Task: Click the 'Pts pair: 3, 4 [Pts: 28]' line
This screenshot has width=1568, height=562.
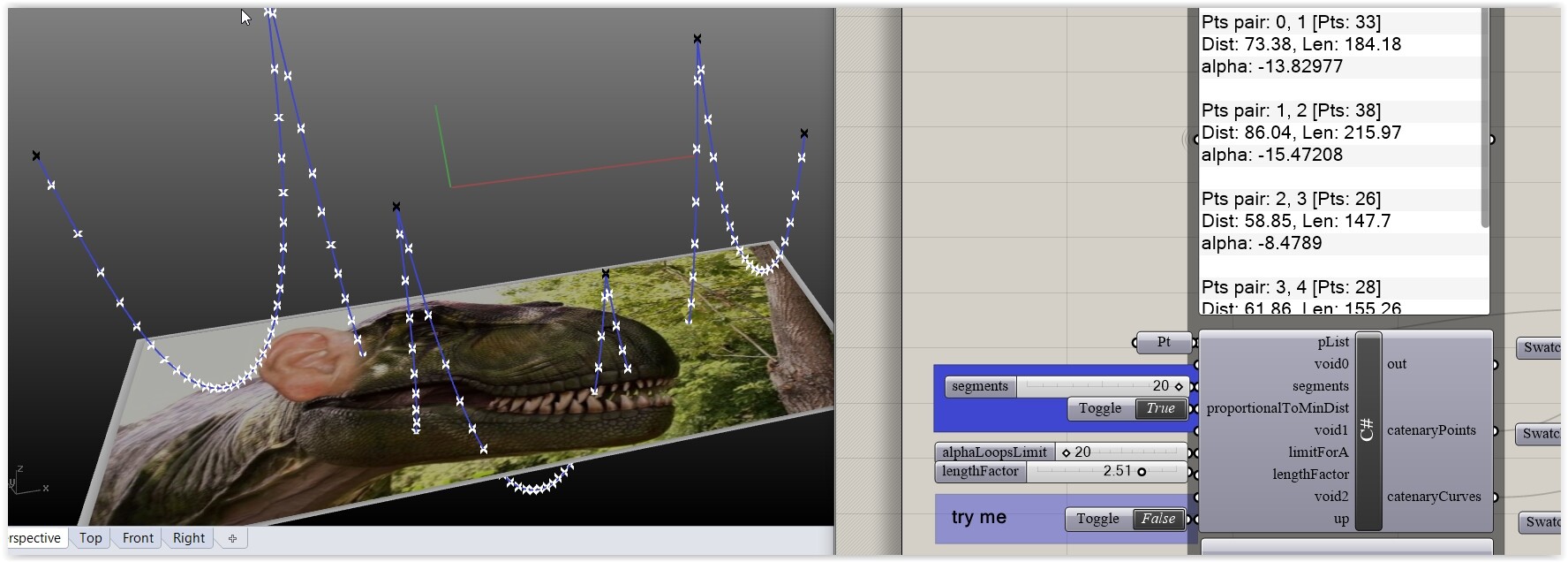Action: click(x=1291, y=287)
